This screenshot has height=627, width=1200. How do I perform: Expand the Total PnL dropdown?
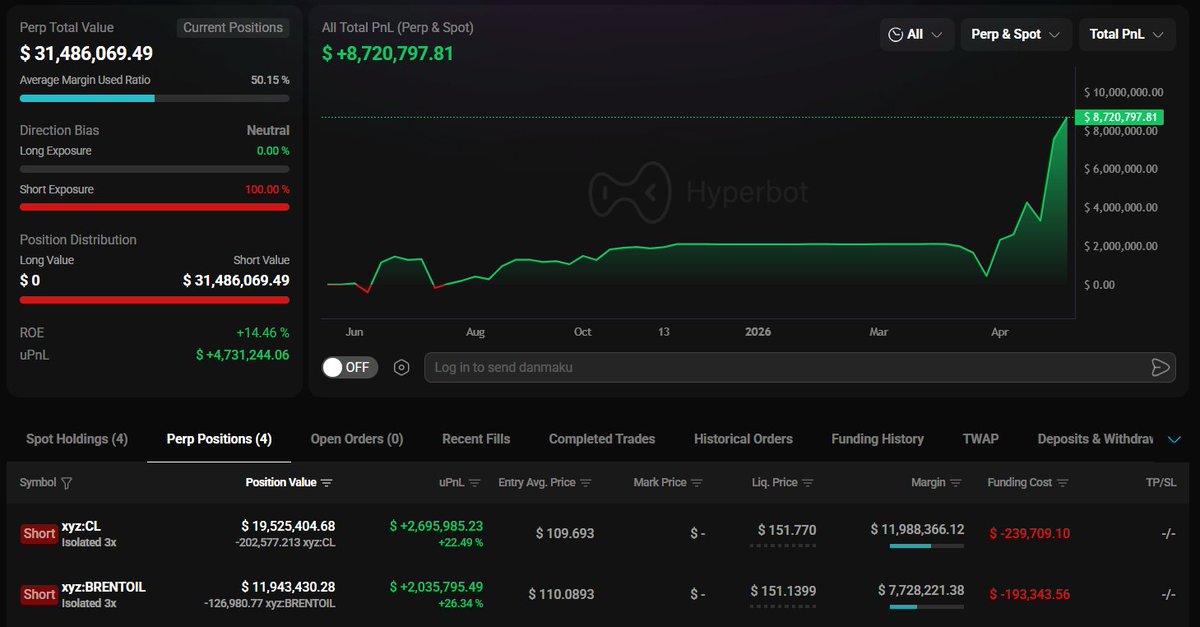(1126, 34)
